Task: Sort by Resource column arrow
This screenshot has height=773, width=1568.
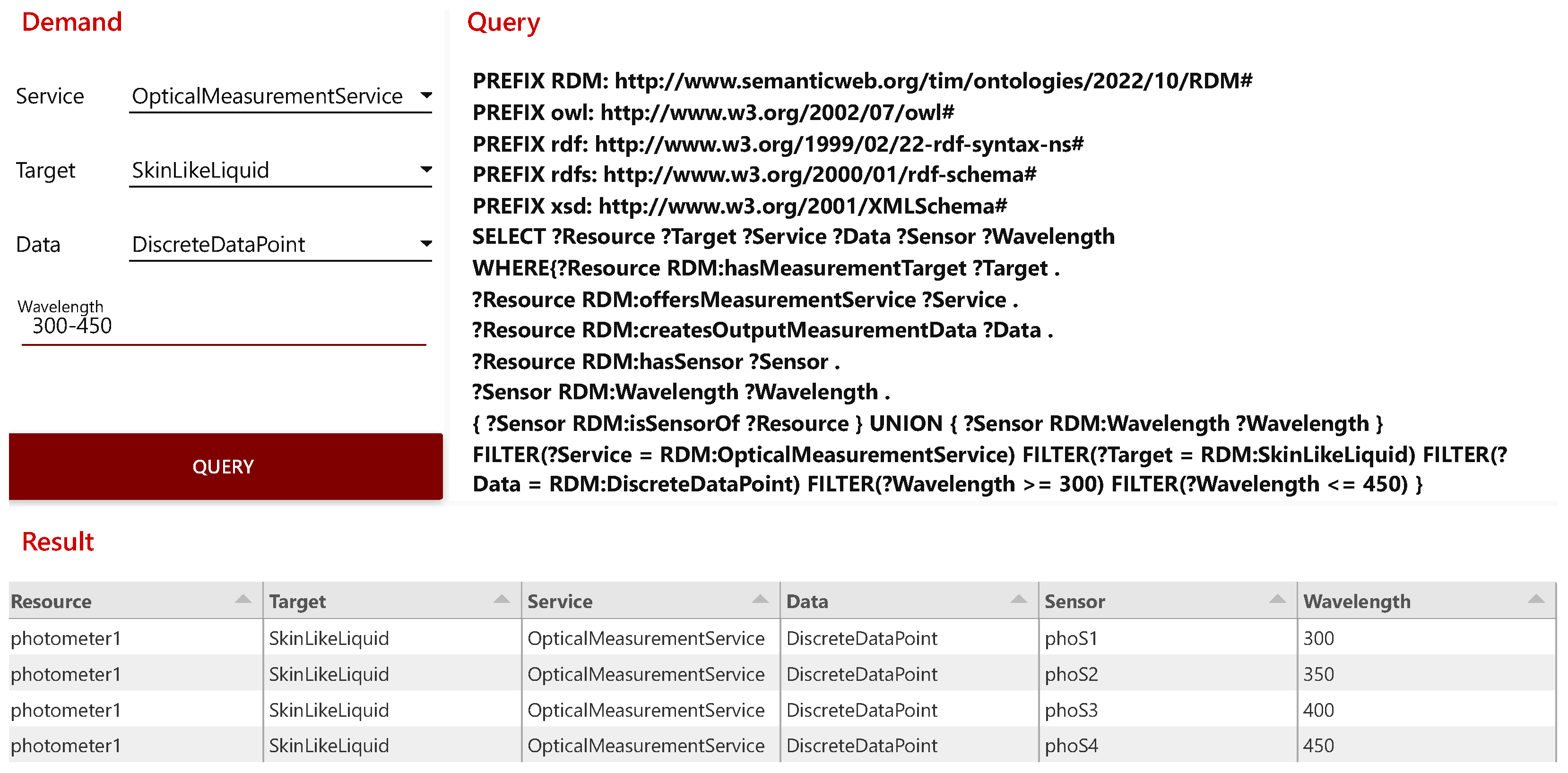Action: pos(243,600)
